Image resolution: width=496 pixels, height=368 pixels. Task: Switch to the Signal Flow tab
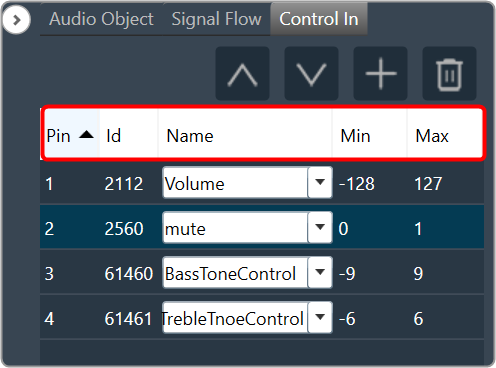coord(217,19)
